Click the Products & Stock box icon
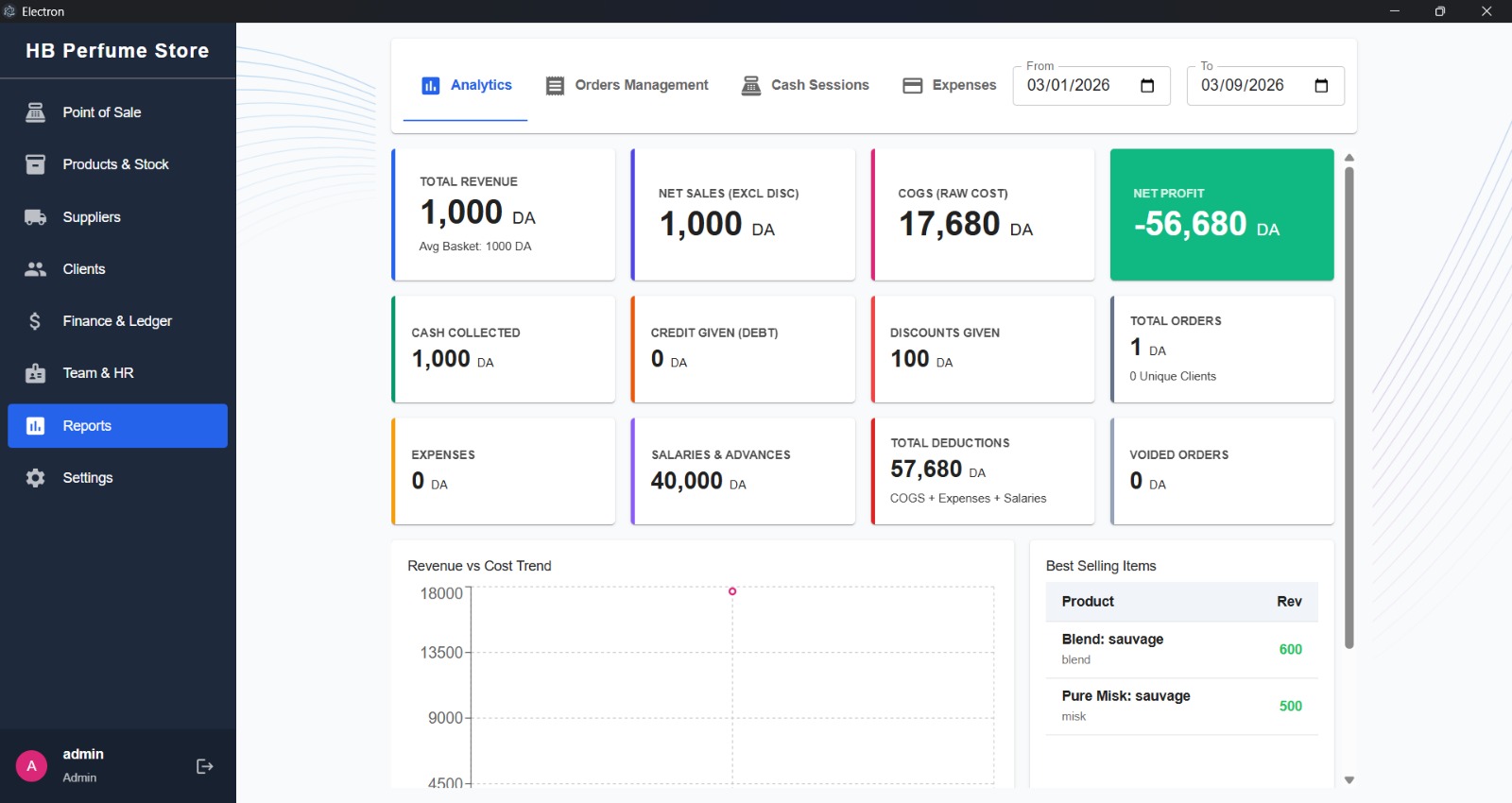This screenshot has width=1512, height=803. pos(35,164)
